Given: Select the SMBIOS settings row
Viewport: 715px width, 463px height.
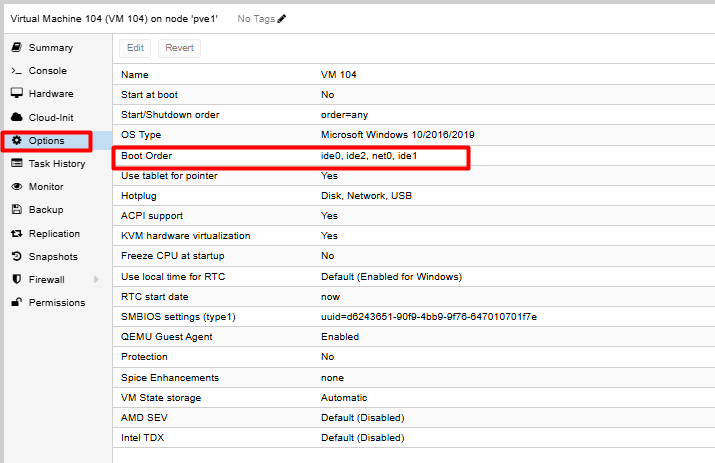Looking at the screenshot, I should point(414,317).
